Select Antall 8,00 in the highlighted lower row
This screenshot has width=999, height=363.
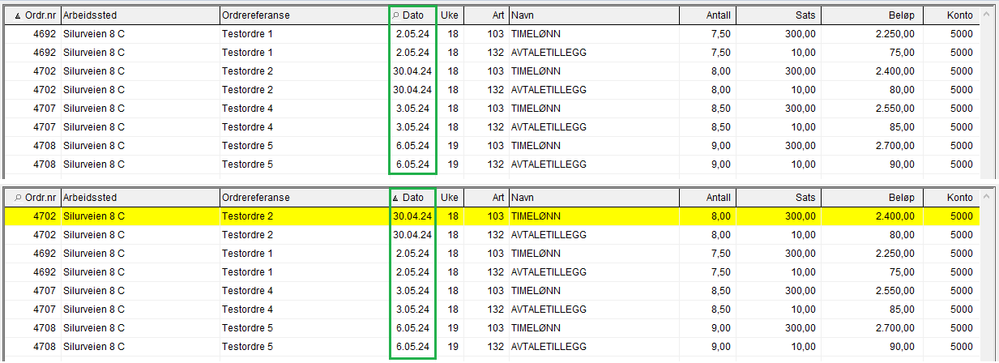coord(721,217)
